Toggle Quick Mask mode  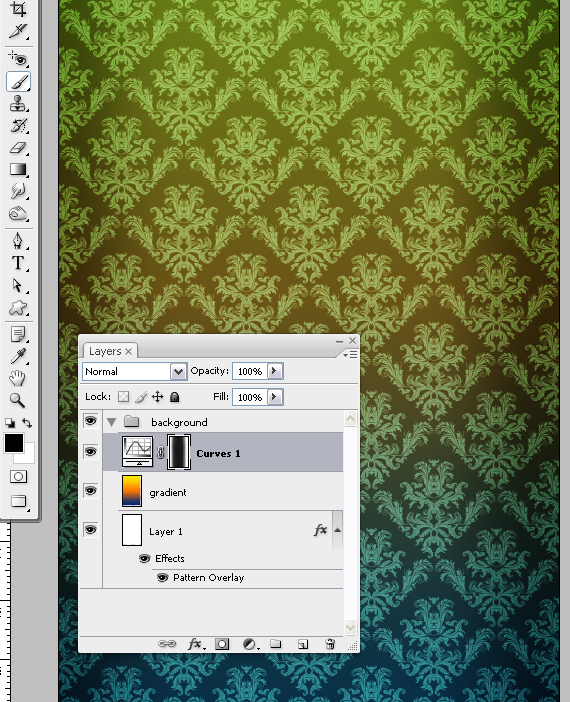pos(18,476)
